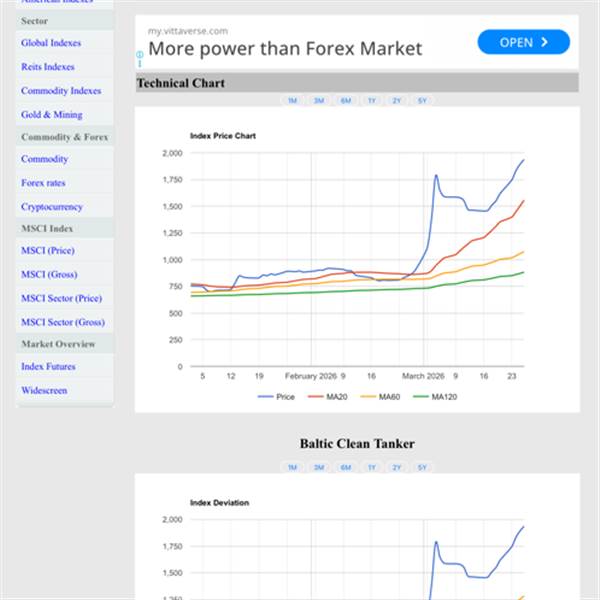Image resolution: width=600 pixels, height=600 pixels.
Task: Toggle the MA20 legend entry
Action: coord(329,397)
